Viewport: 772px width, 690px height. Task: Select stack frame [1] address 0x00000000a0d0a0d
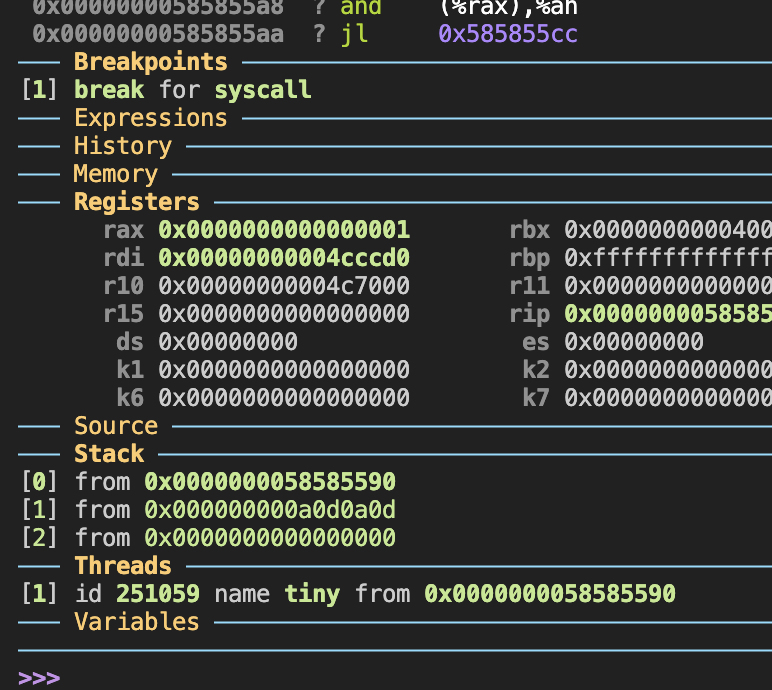[270, 510]
